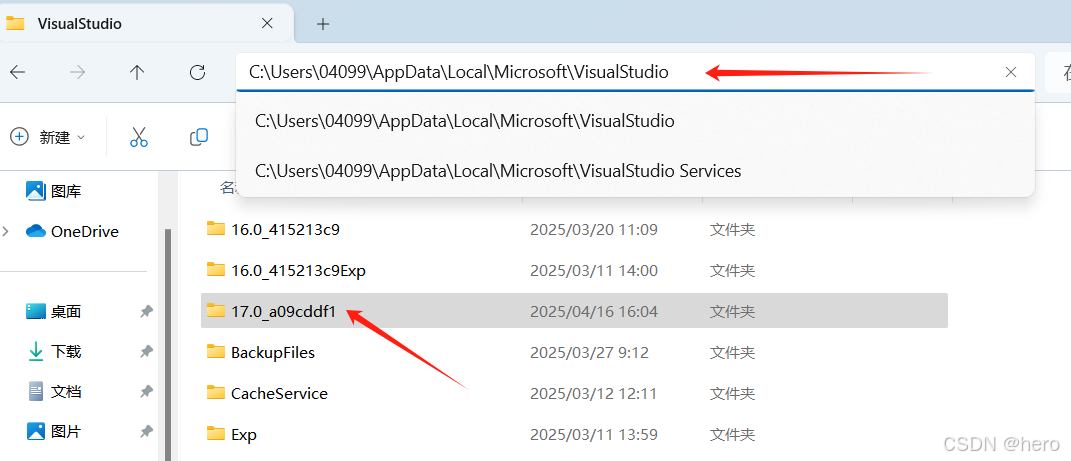
Task: Click the Exp folder icon
Action: (x=216, y=434)
